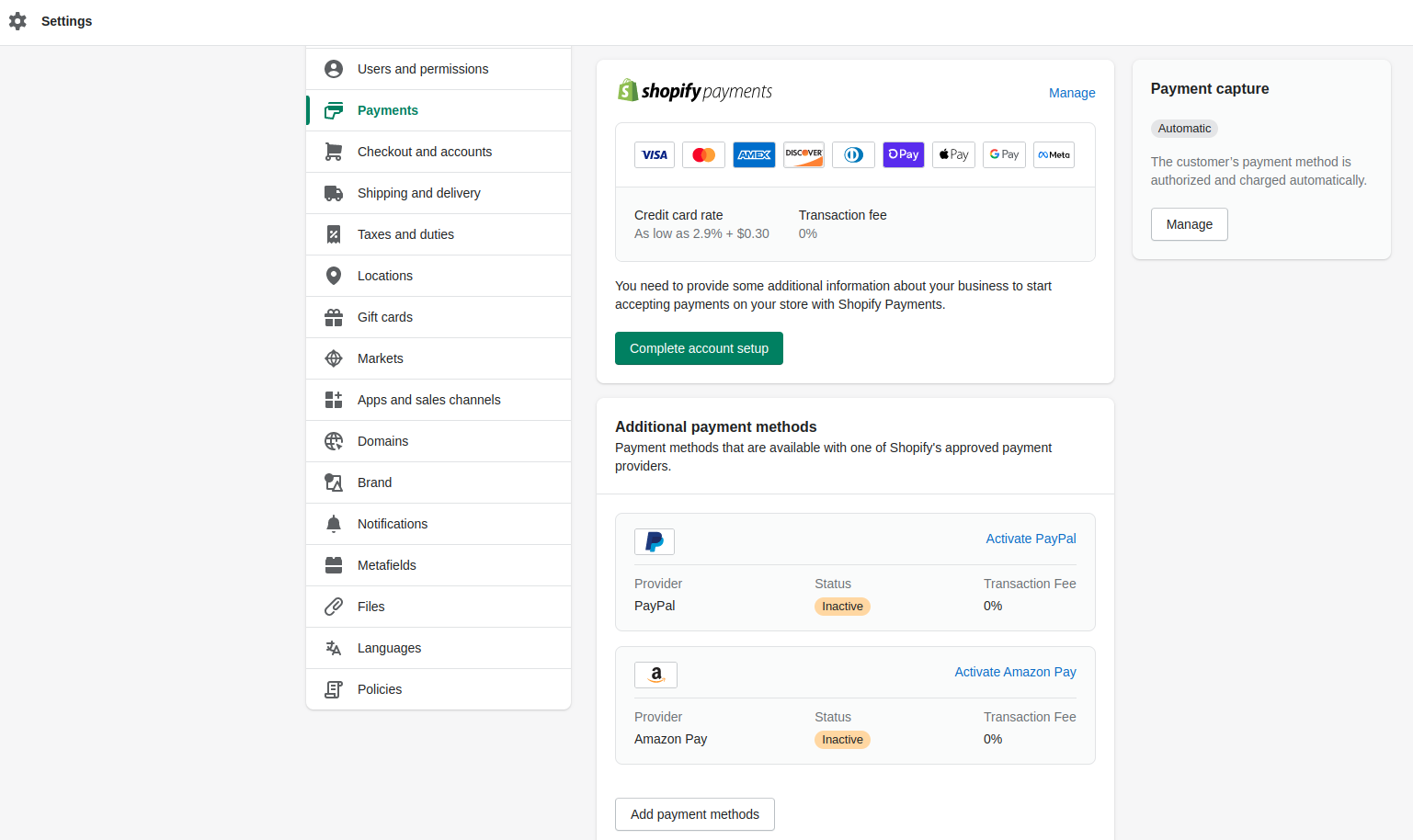Click Complete account setup
1413x840 pixels.
coord(699,348)
